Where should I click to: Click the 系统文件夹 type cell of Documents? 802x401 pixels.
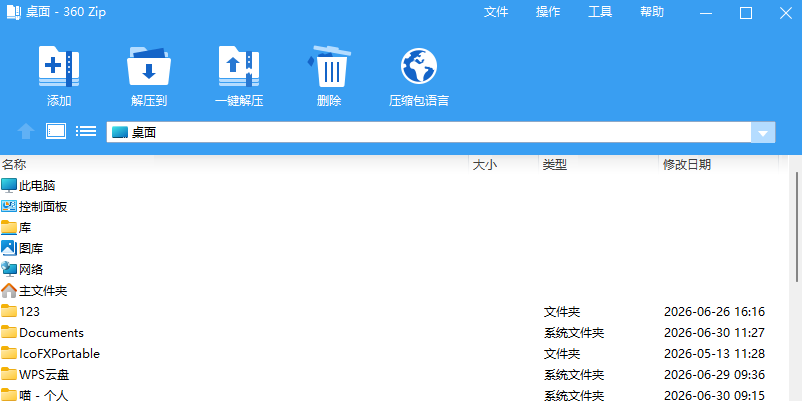[574, 333]
